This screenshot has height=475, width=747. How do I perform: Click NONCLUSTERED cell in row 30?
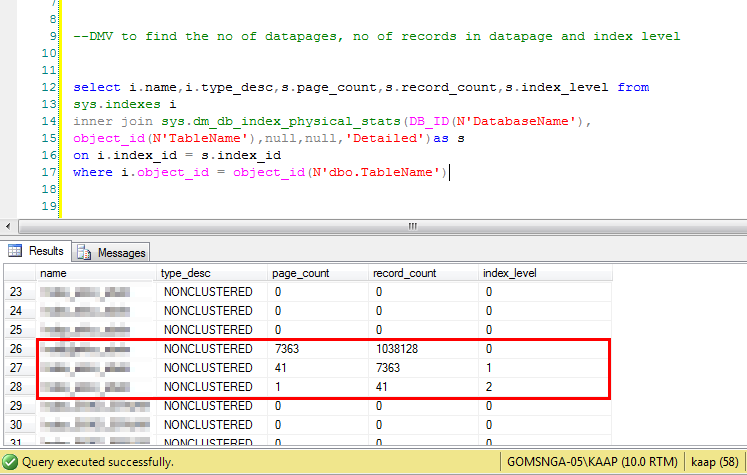click(x=212, y=425)
